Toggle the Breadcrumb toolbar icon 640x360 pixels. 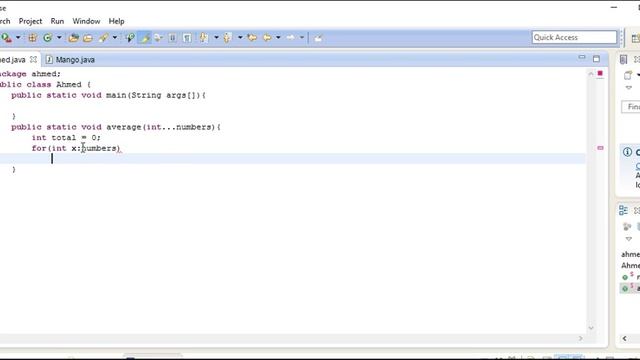coord(130,38)
